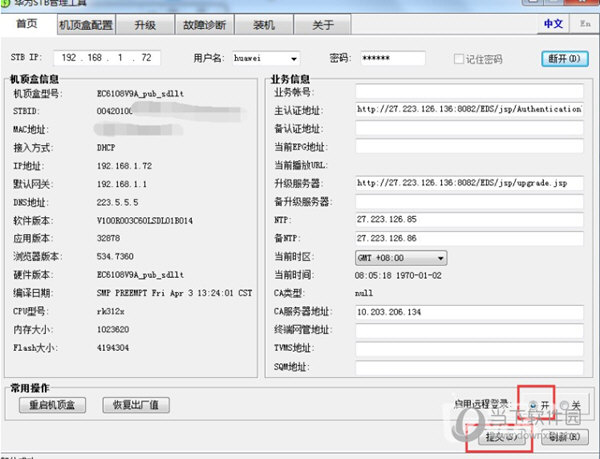Image resolution: width=600 pixels, height=459 pixels.
Task: Click the 重启机顶盒 button
Action: 52,405
